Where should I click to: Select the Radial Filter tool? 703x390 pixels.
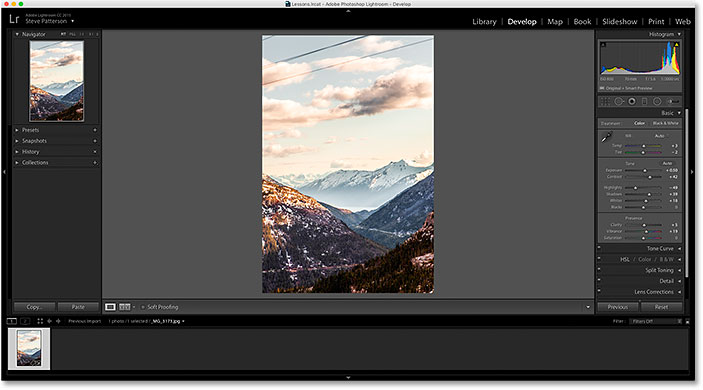(657, 101)
